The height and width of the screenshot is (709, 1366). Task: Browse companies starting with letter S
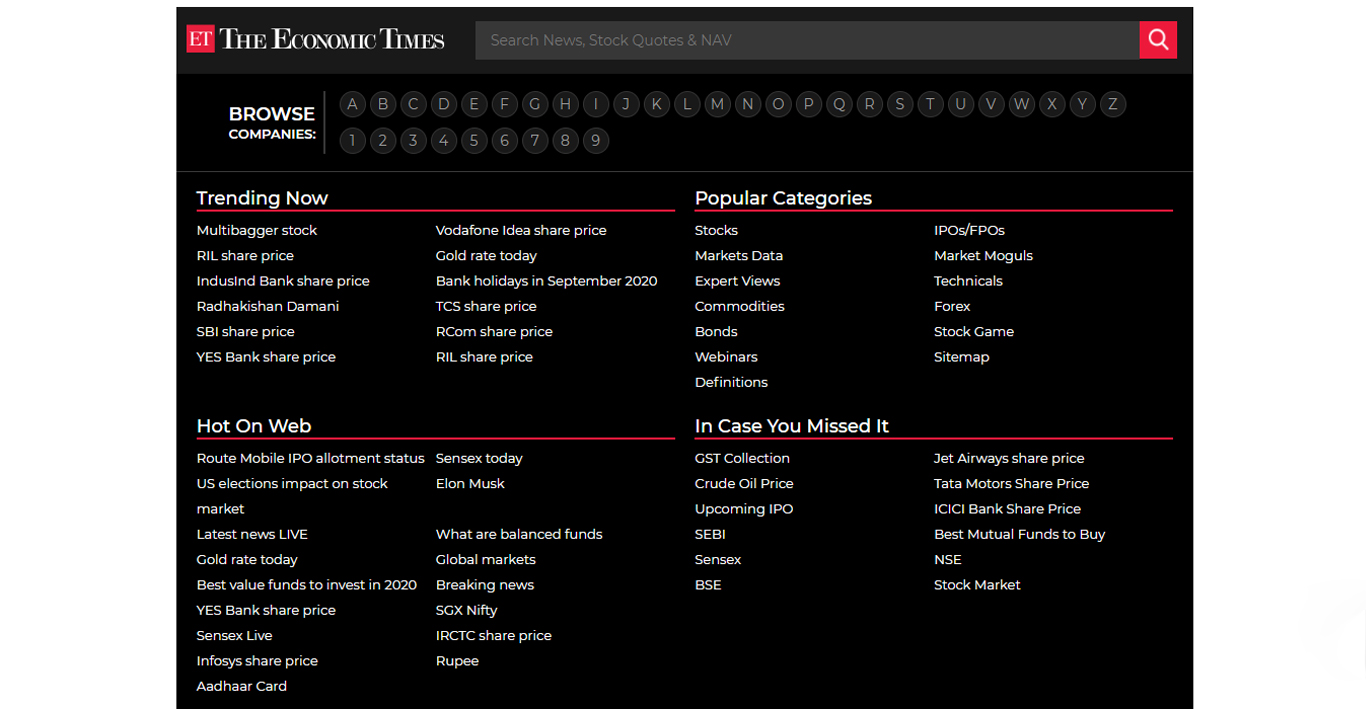pos(900,104)
